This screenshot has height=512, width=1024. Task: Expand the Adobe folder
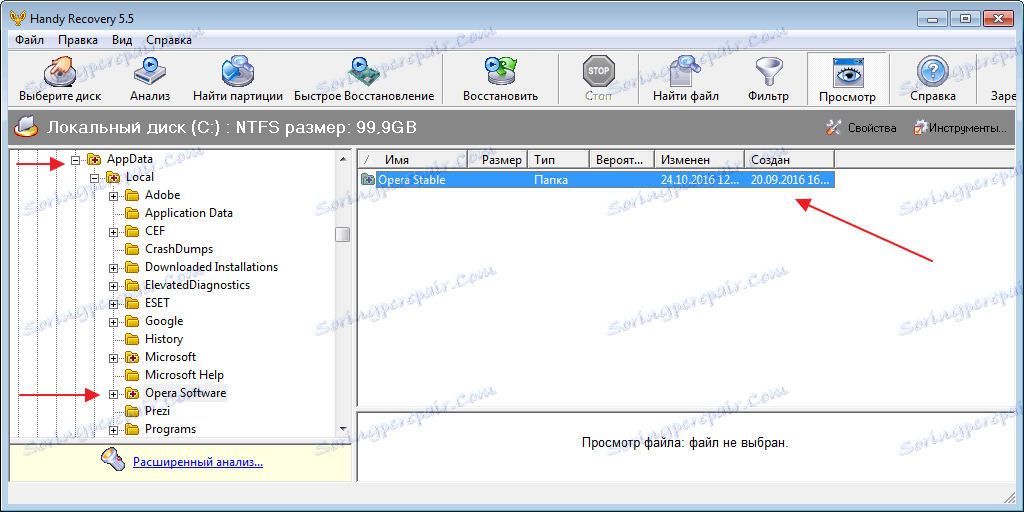click(x=113, y=195)
